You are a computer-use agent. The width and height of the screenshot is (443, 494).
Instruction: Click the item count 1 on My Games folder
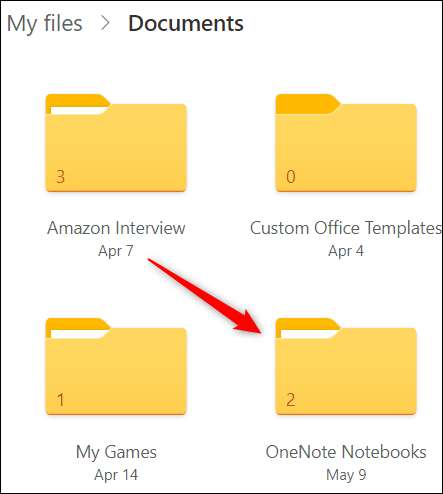[x=60, y=400]
